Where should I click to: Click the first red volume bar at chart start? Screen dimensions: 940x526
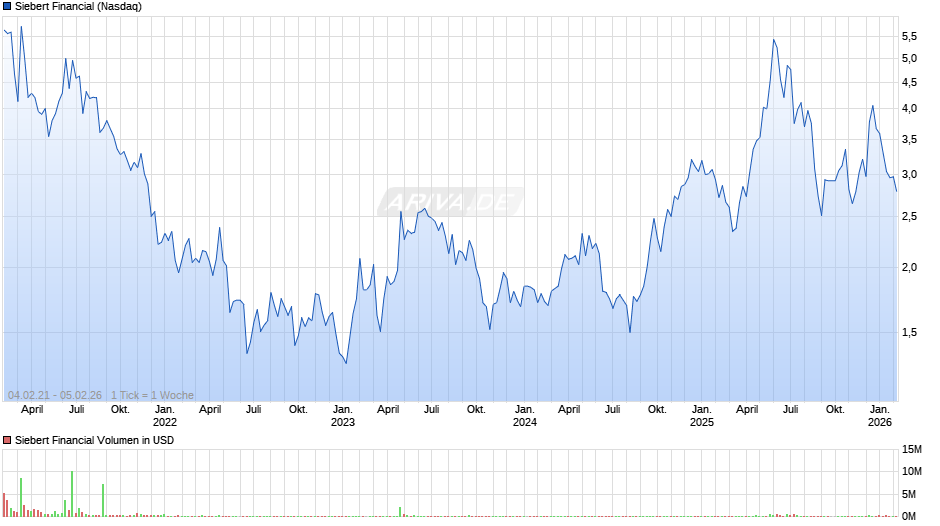4,504
